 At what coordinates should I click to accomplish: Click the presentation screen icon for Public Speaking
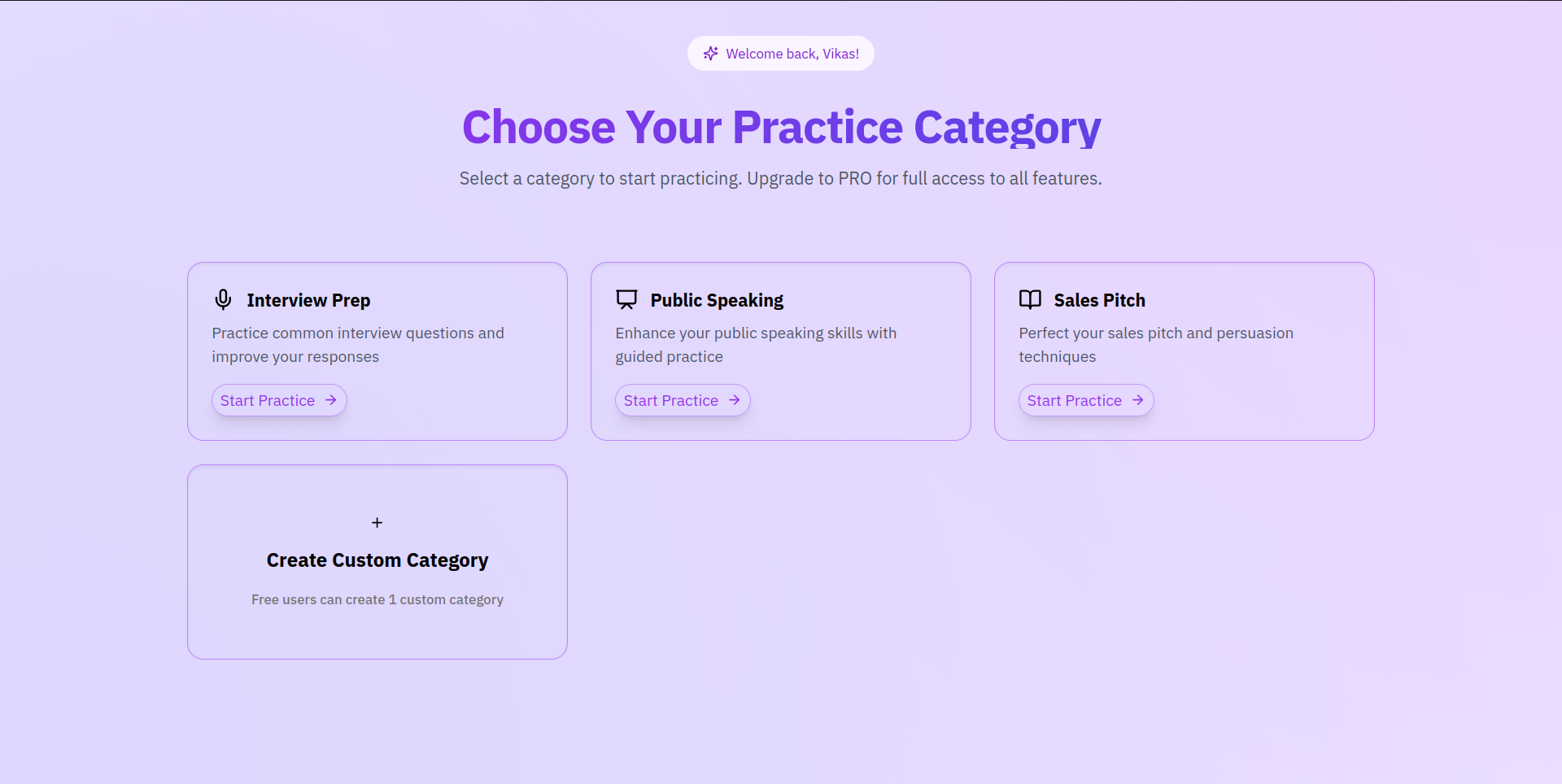[x=626, y=299]
